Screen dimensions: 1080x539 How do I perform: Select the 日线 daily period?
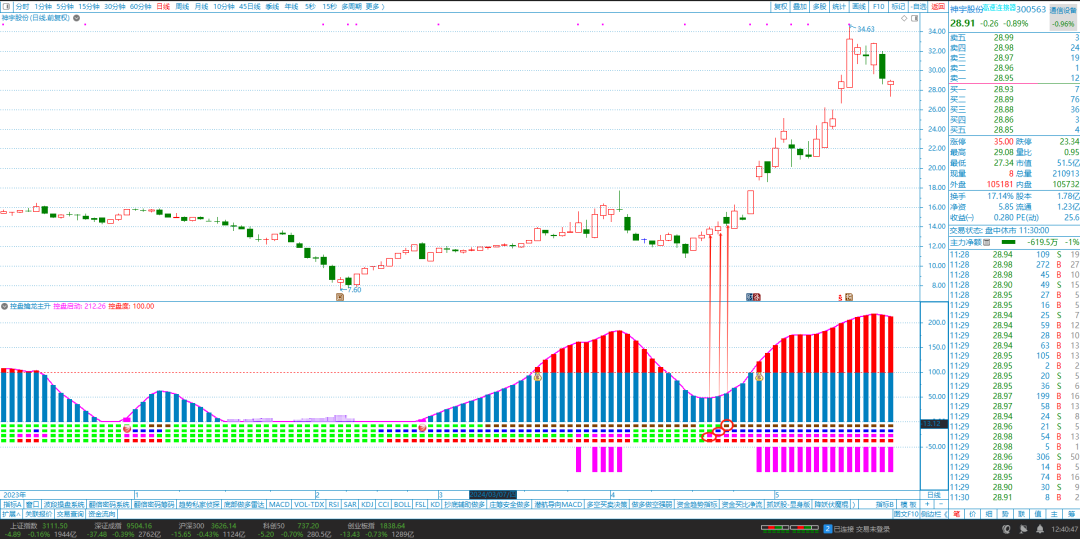(163, 6)
